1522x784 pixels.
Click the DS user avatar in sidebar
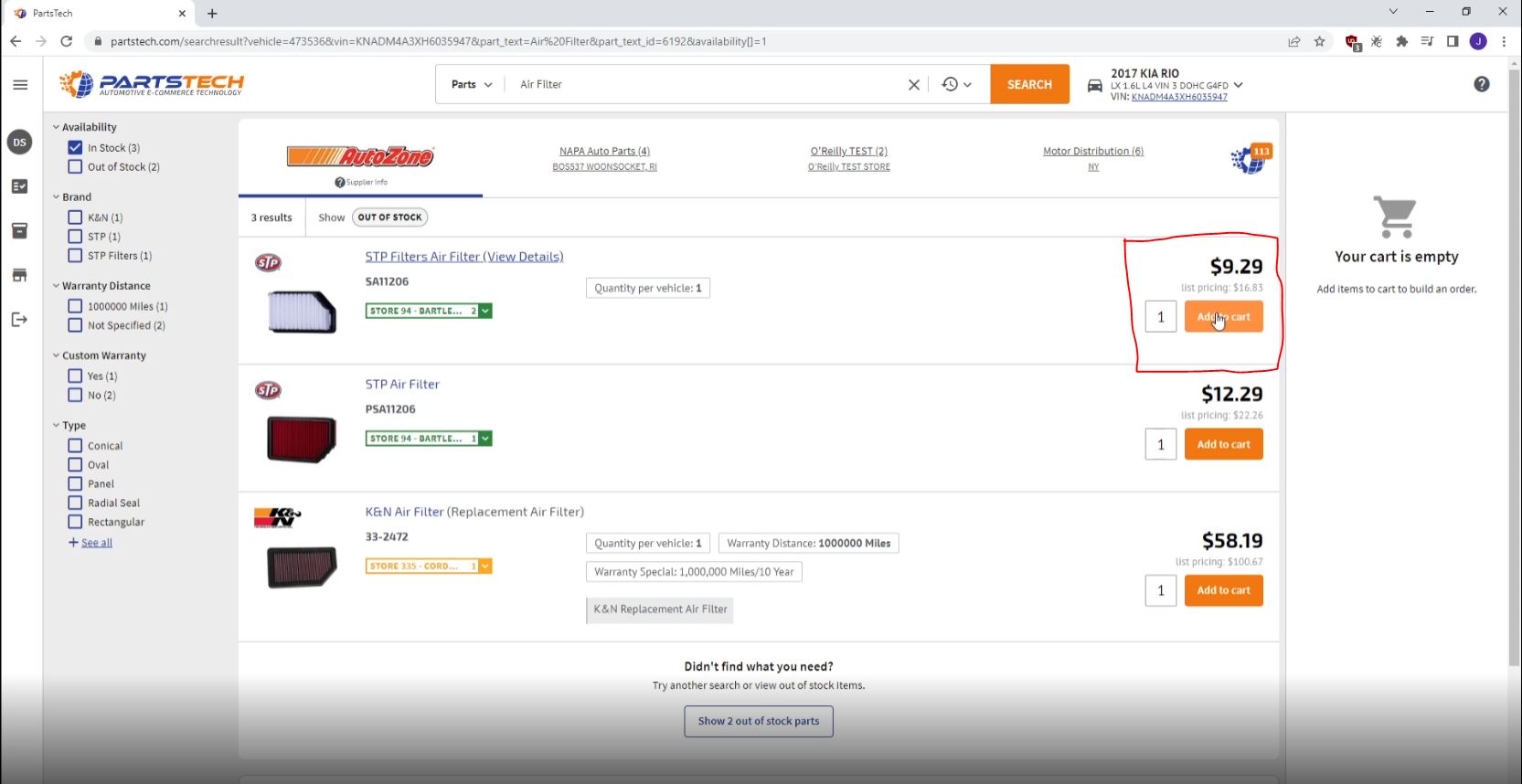click(19, 143)
